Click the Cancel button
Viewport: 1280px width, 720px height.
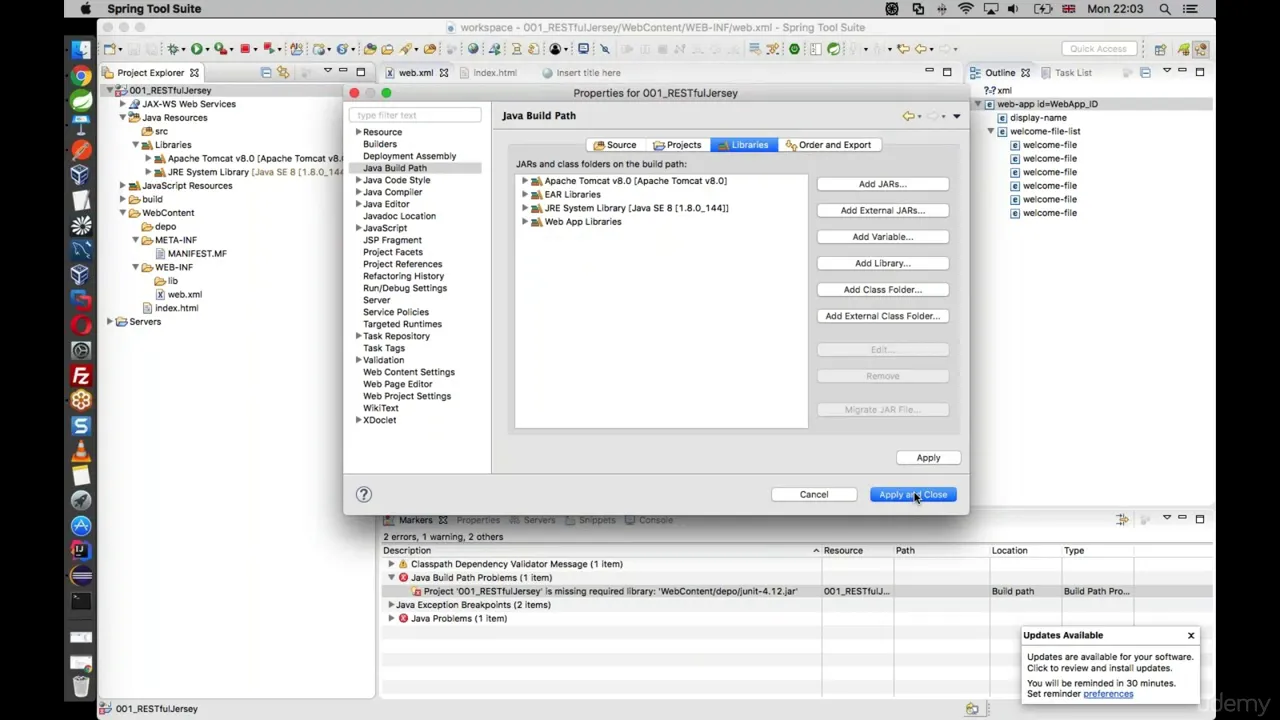(x=814, y=494)
